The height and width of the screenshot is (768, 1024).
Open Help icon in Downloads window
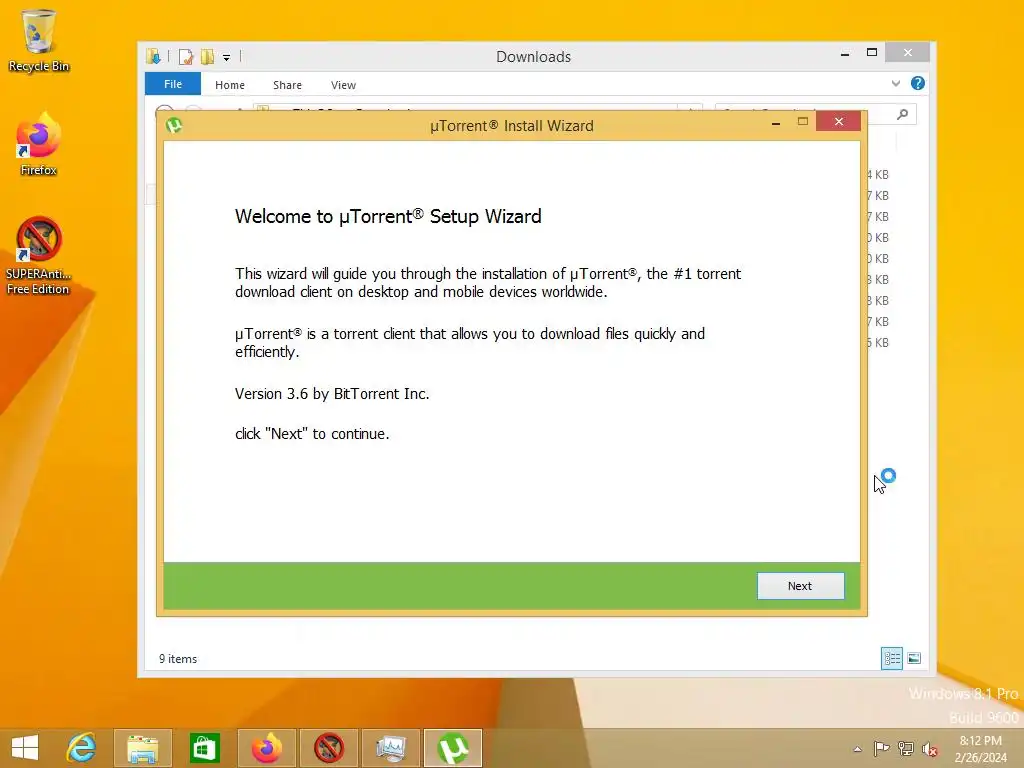(918, 83)
